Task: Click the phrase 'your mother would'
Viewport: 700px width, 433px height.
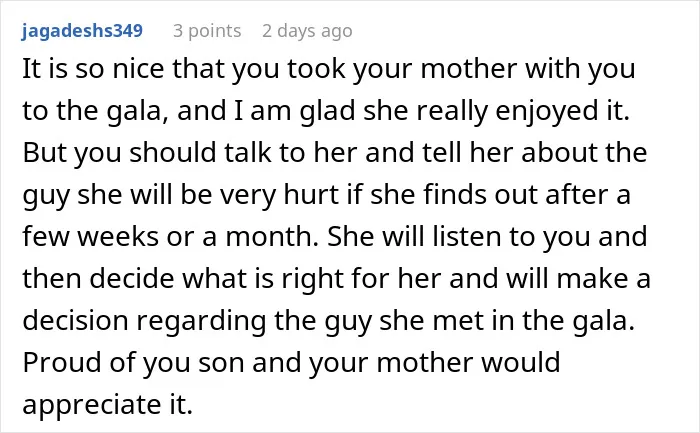Action: pyautogui.click(x=435, y=362)
